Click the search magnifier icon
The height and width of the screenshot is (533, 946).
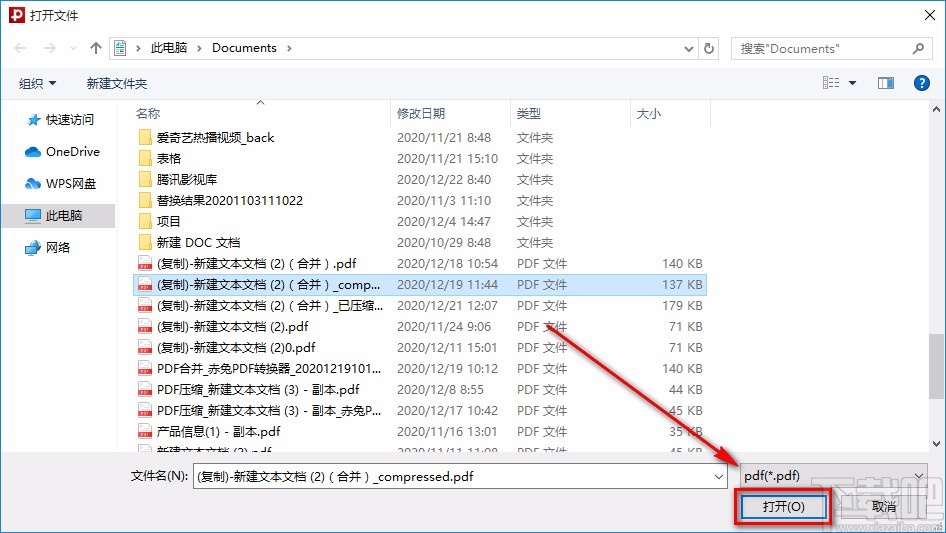pyautogui.click(x=918, y=48)
